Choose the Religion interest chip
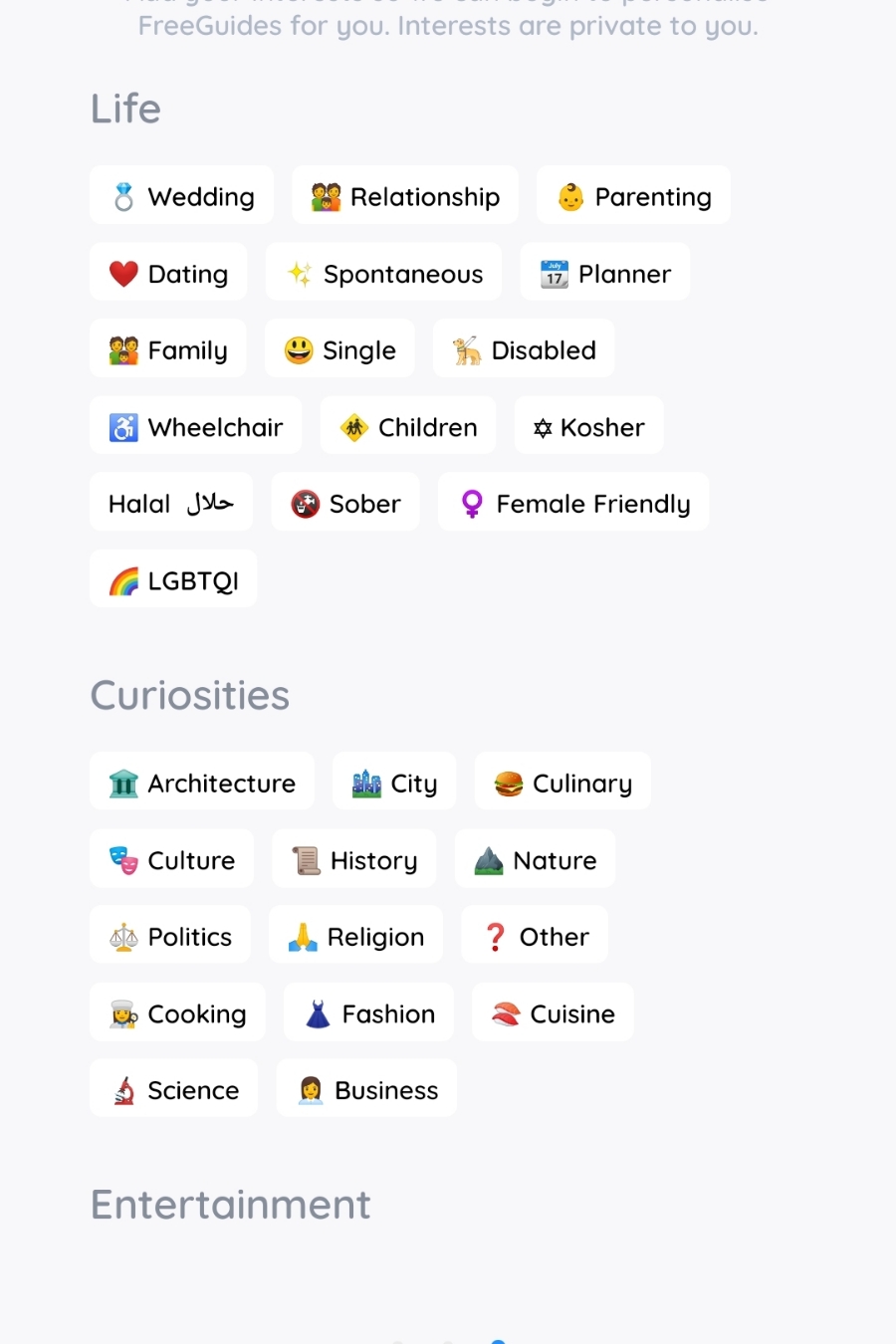Screen dimensions: 896x1344 pos(356,937)
